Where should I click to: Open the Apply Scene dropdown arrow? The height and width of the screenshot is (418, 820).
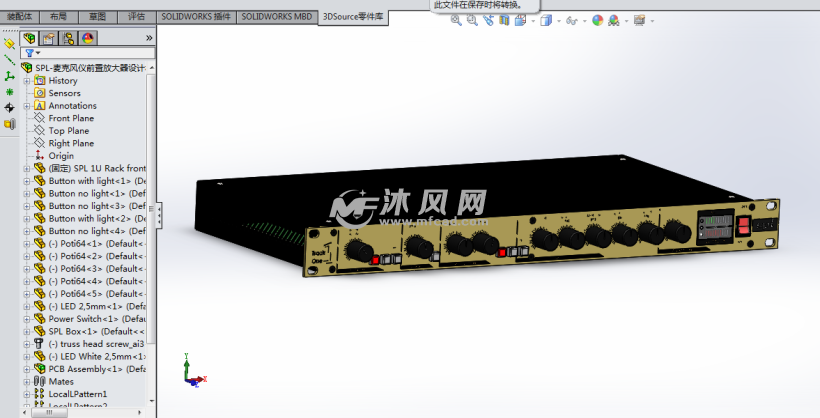coord(626,21)
